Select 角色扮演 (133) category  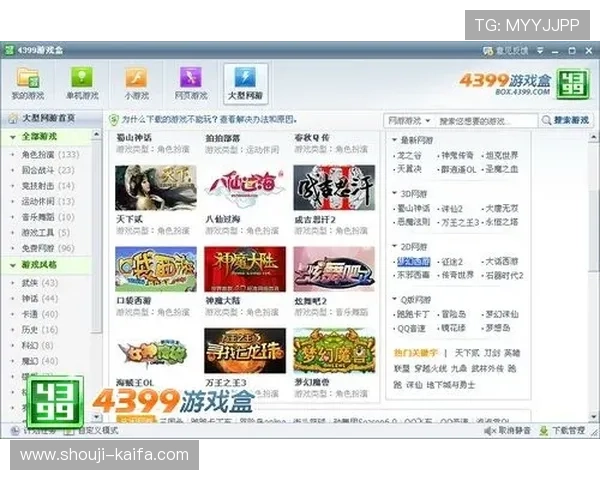coord(50,155)
